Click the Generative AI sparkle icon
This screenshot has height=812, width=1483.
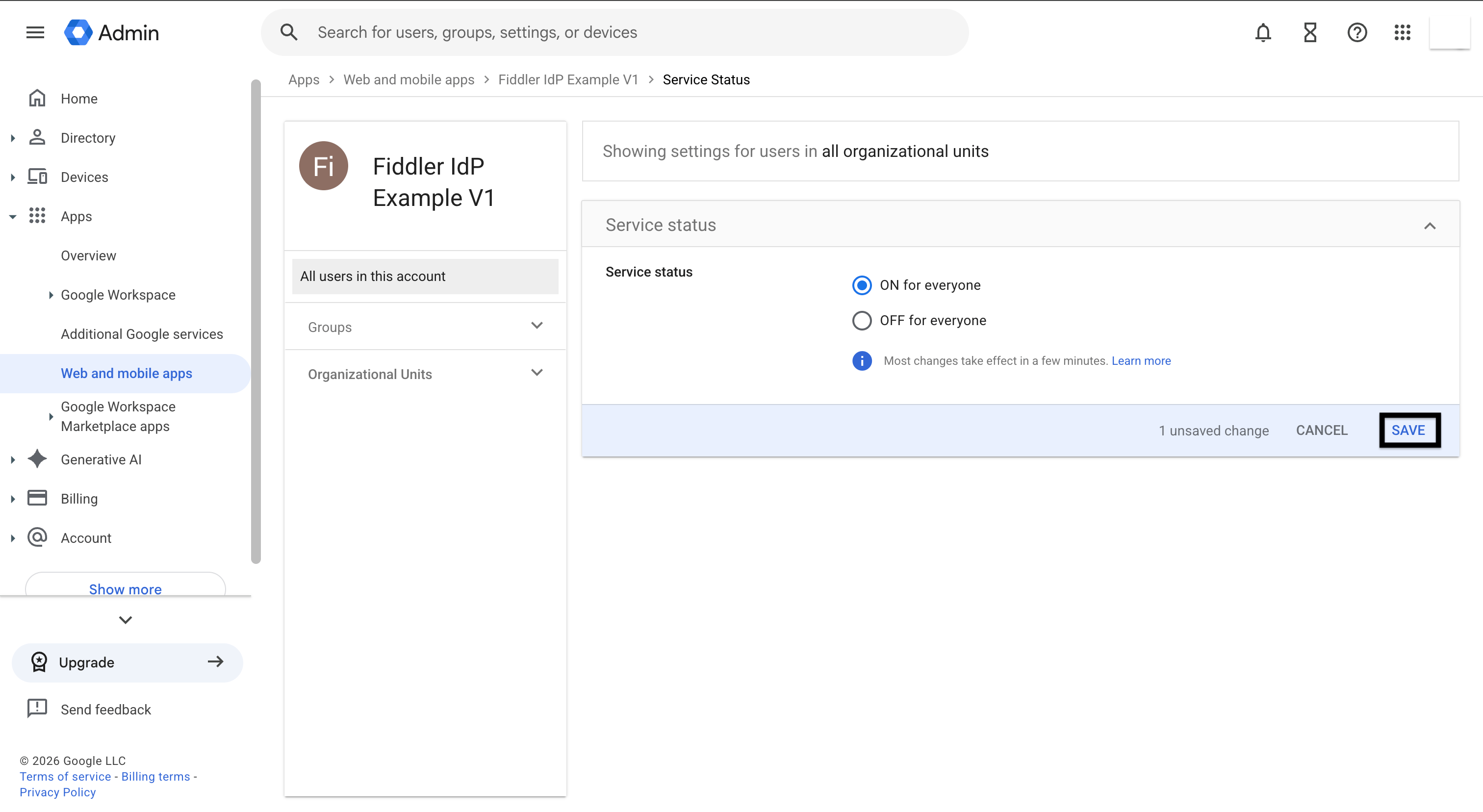point(37,459)
